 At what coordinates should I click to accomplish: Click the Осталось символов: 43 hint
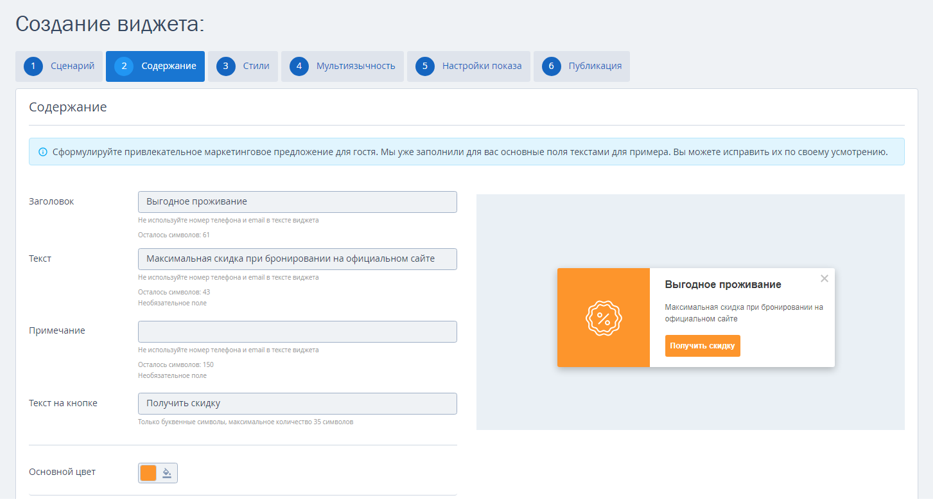(174, 292)
